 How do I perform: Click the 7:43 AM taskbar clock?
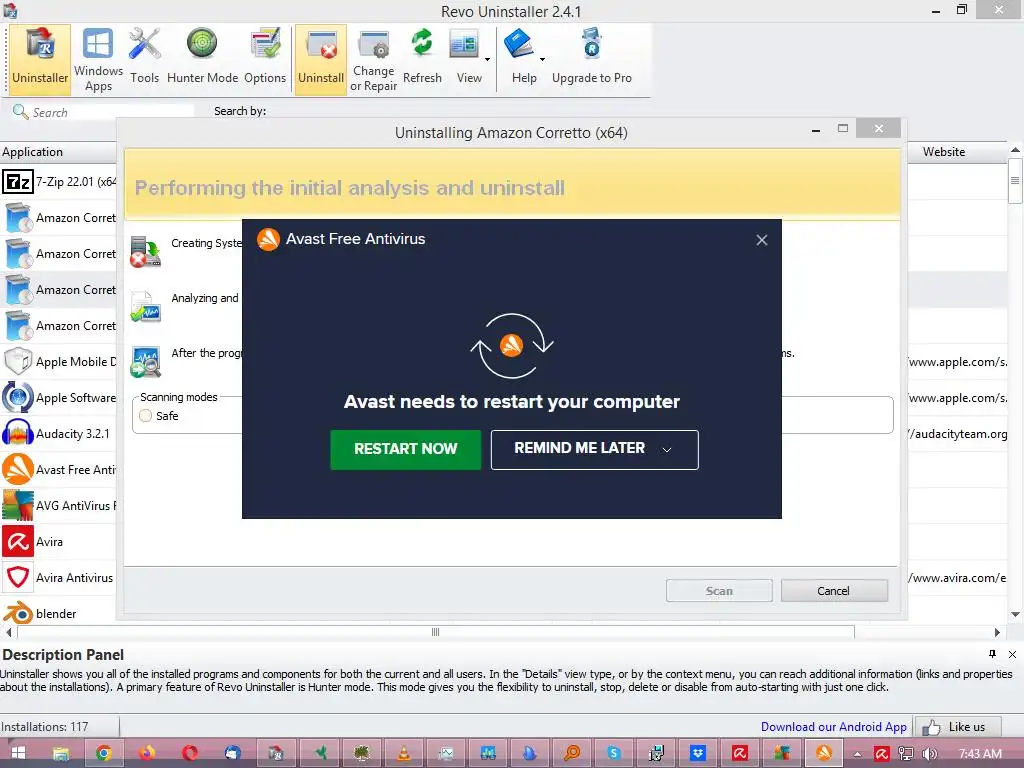(x=980, y=754)
